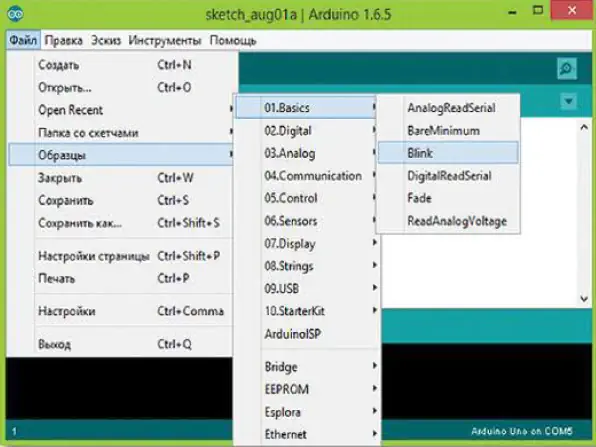Select Сохранить menu entry
Viewport: 596px width, 447px height.
[121, 200]
